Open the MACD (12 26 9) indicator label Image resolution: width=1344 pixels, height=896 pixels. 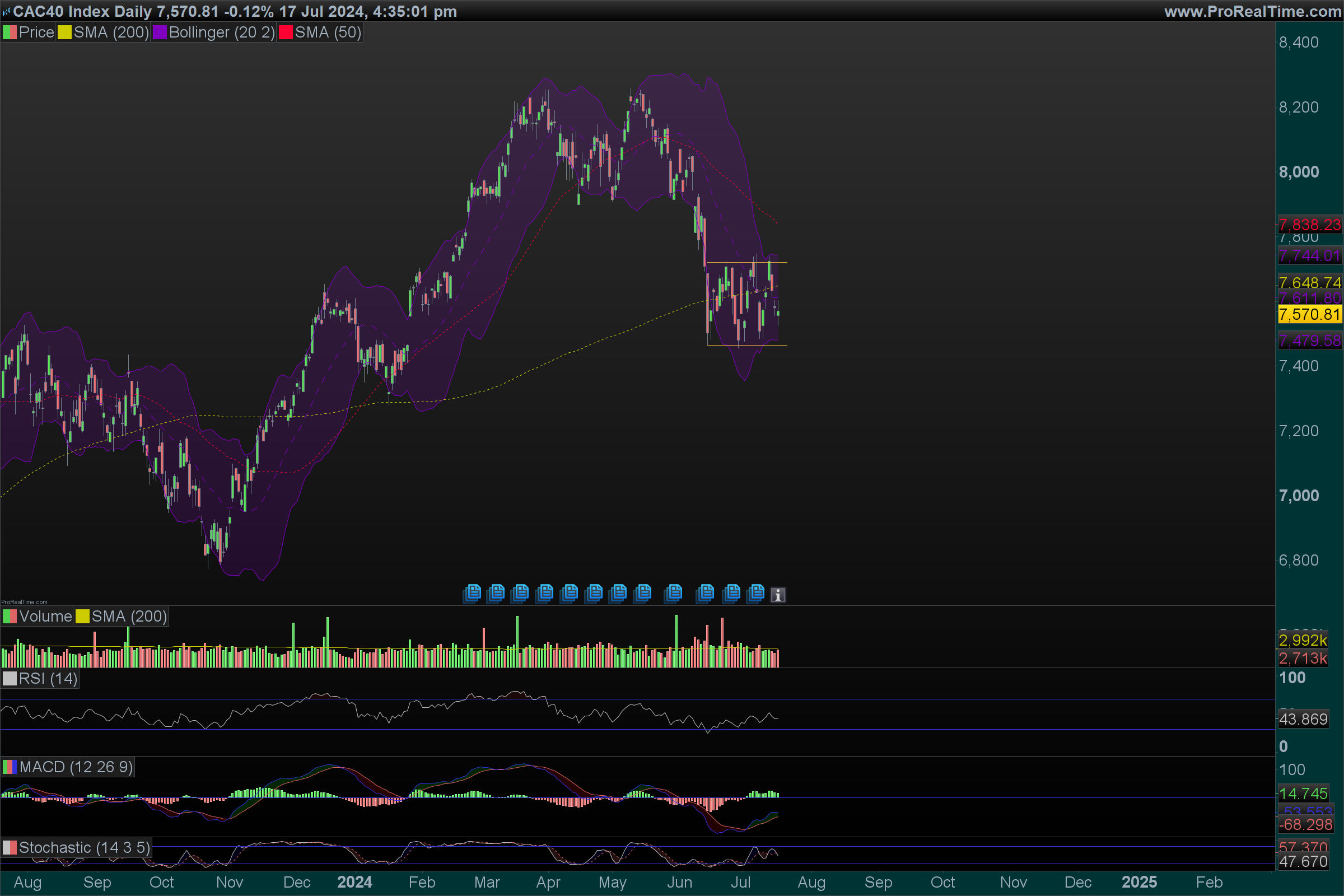coord(76,767)
